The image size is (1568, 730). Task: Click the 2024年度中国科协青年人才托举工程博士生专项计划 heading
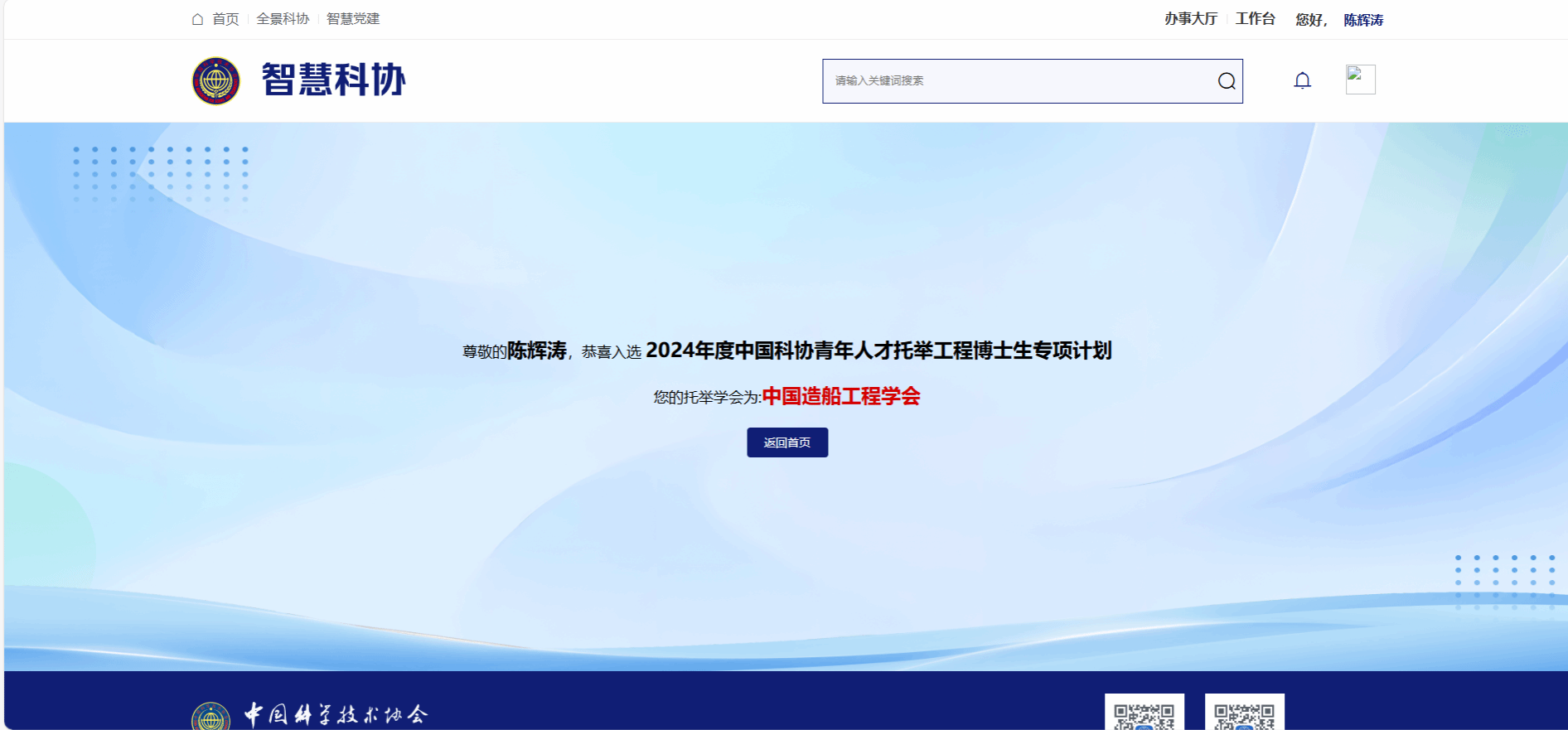878,350
